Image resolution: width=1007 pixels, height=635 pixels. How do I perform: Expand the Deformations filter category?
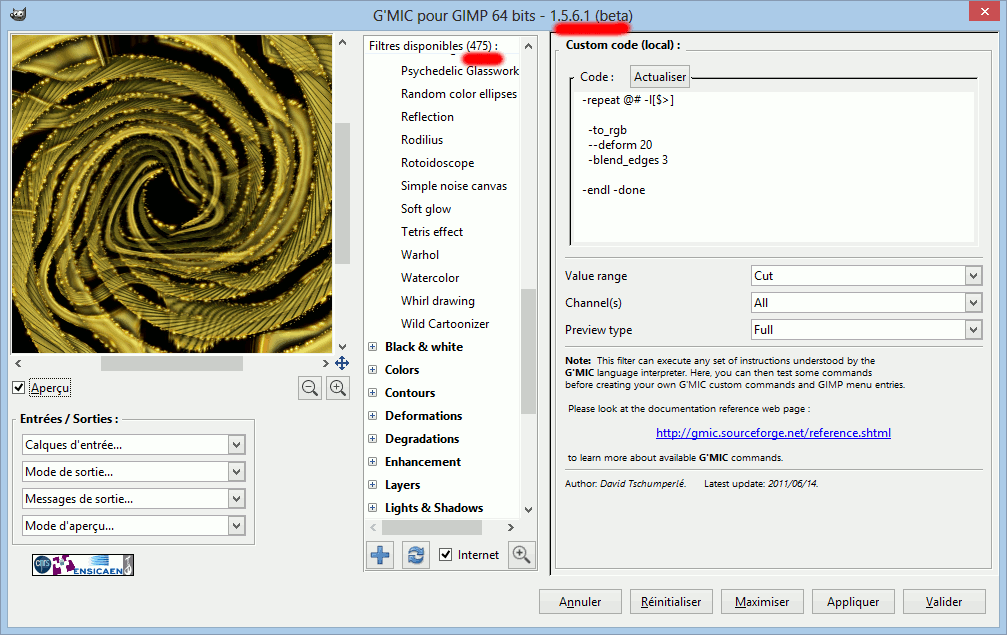click(372, 415)
